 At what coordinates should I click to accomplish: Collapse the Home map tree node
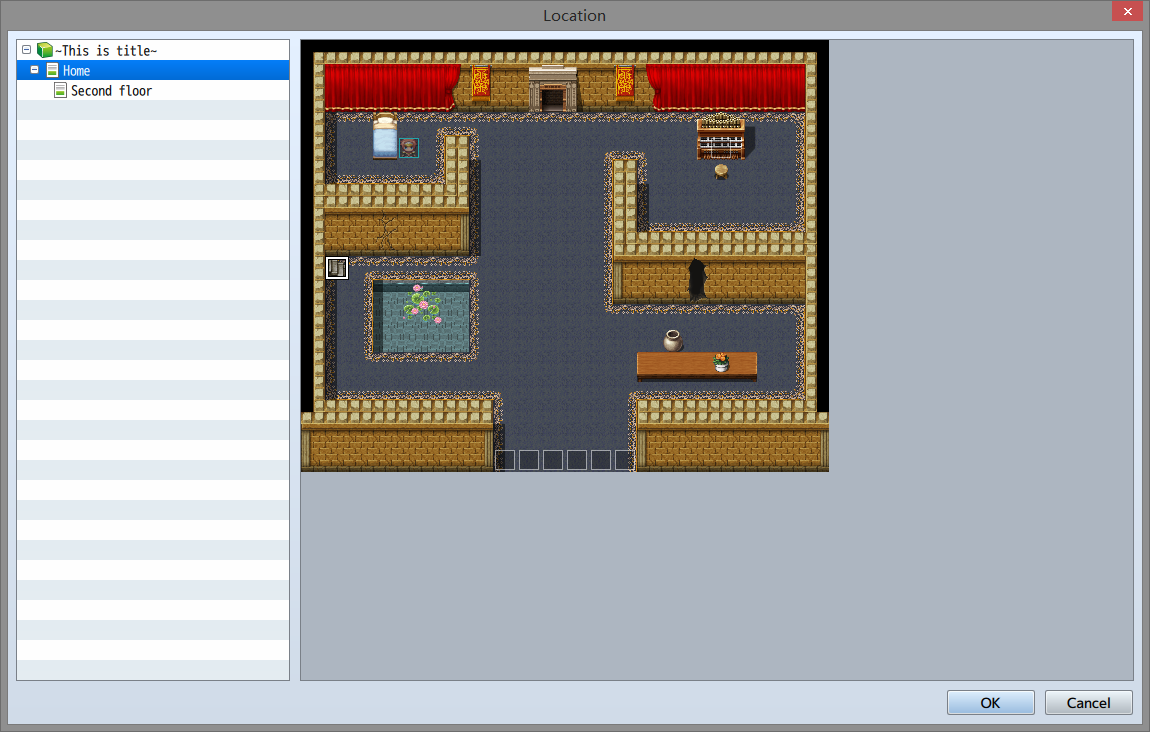tap(34, 70)
